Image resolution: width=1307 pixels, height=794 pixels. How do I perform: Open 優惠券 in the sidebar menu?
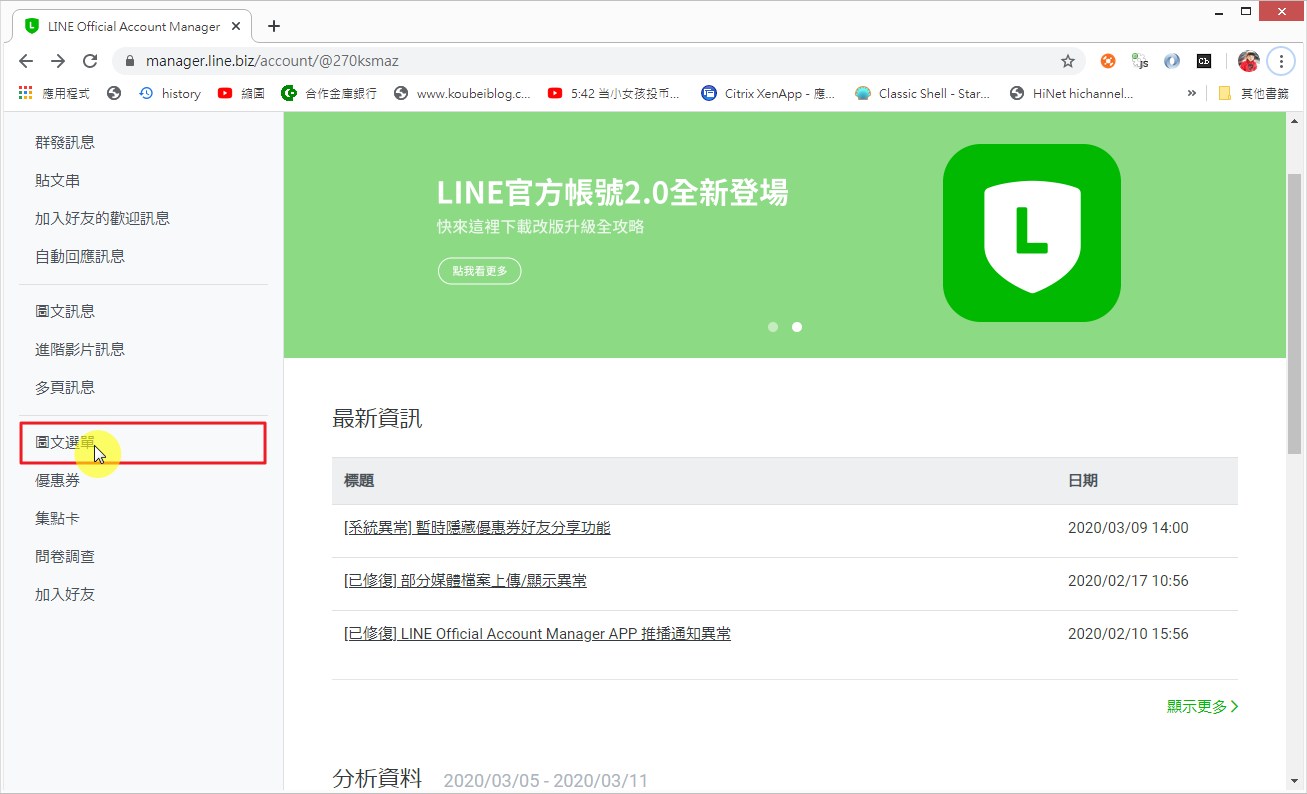point(57,479)
